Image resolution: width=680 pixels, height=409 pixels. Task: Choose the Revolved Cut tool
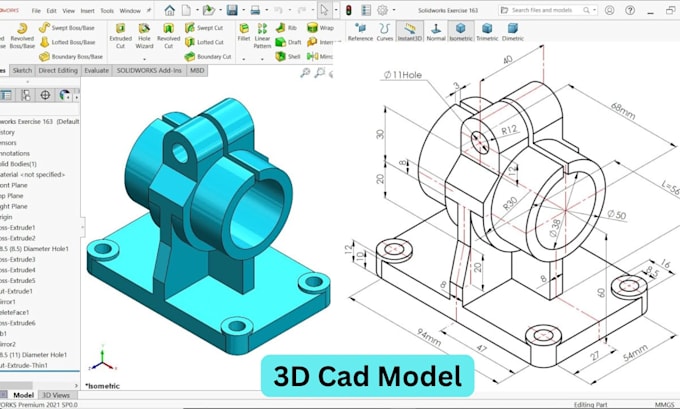click(168, 36)
